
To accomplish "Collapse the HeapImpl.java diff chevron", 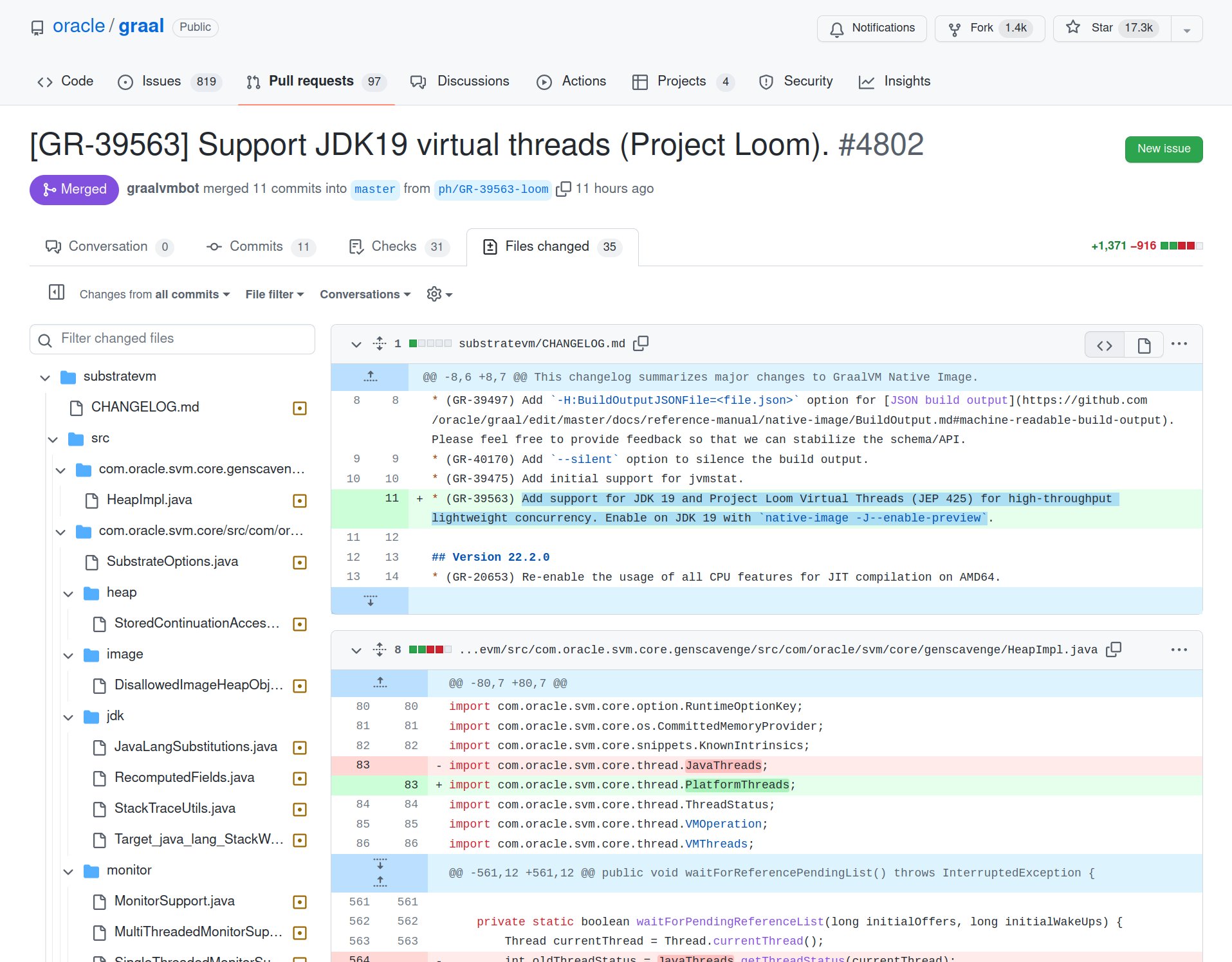I will point(356,650).
